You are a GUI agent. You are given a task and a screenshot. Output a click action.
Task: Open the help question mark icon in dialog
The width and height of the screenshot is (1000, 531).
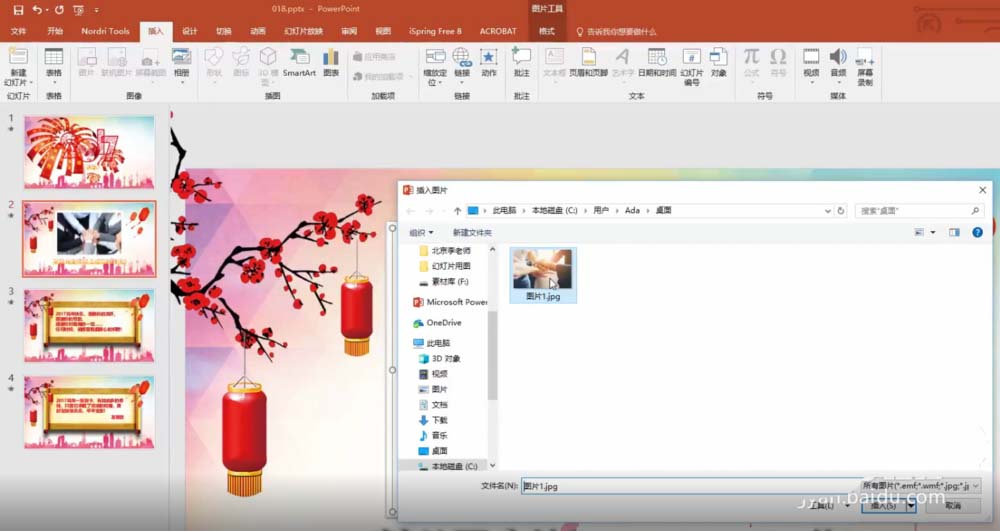[977, 233]
